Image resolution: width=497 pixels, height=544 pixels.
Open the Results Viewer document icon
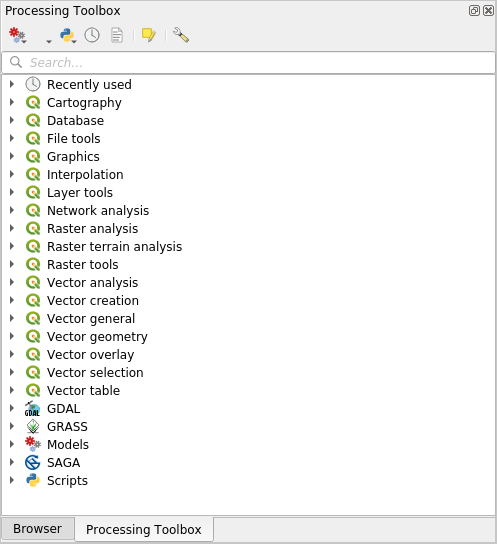point(117,35)
